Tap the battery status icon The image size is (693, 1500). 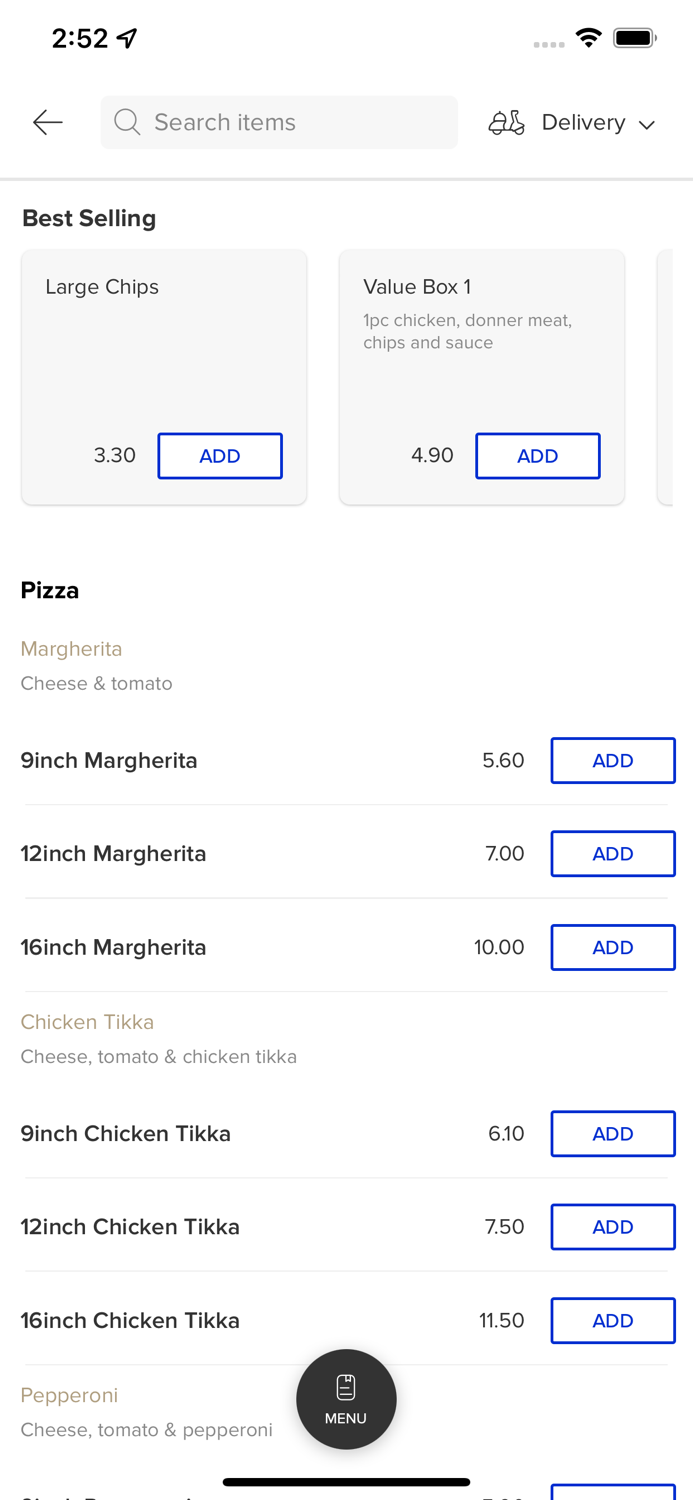(x=635, y=38)
